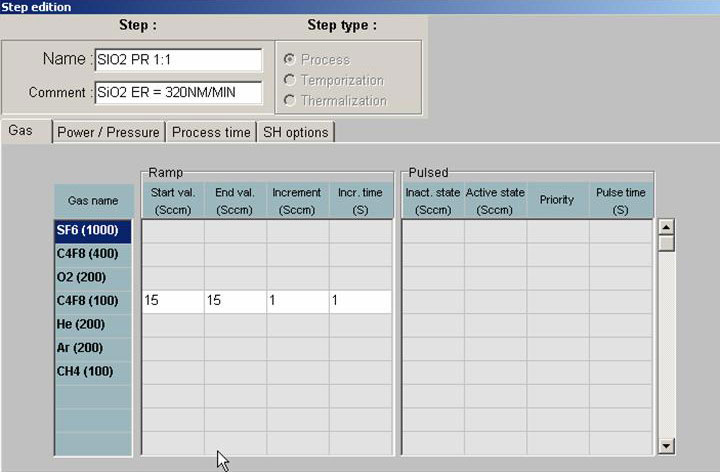Switch to the Power / Pressure tab
This screenshot has width=720, height=472.
[x=108, y=132]
